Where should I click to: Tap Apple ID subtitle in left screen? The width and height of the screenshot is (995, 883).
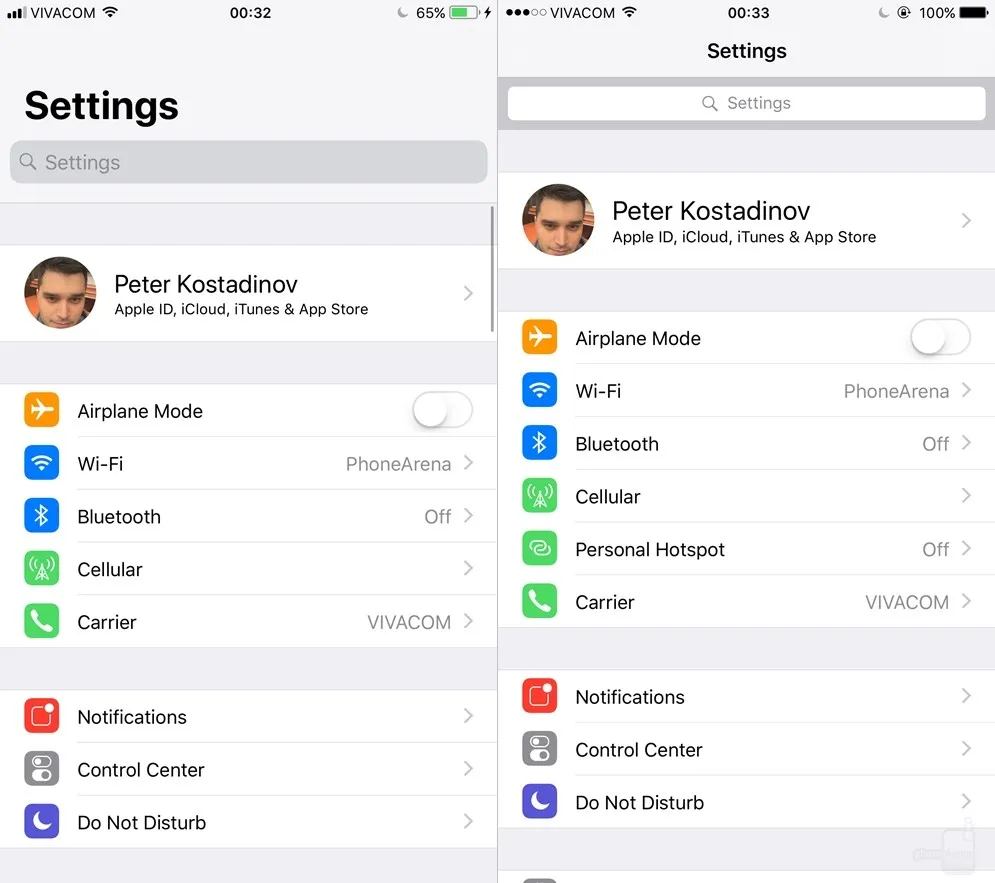(241, 310)
